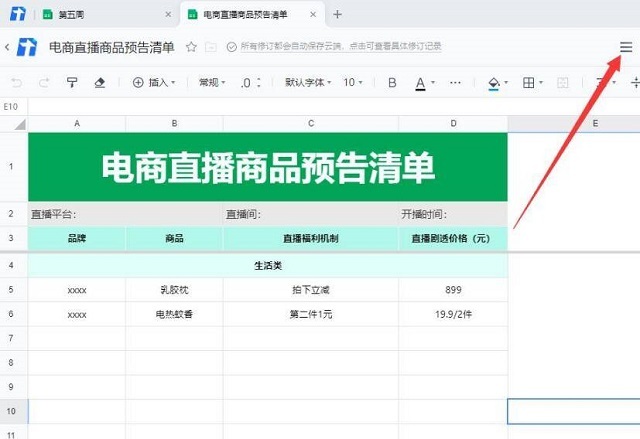Expand the number format 常规 dropdown
640x439 pixels.
click(x=210, y=82)
